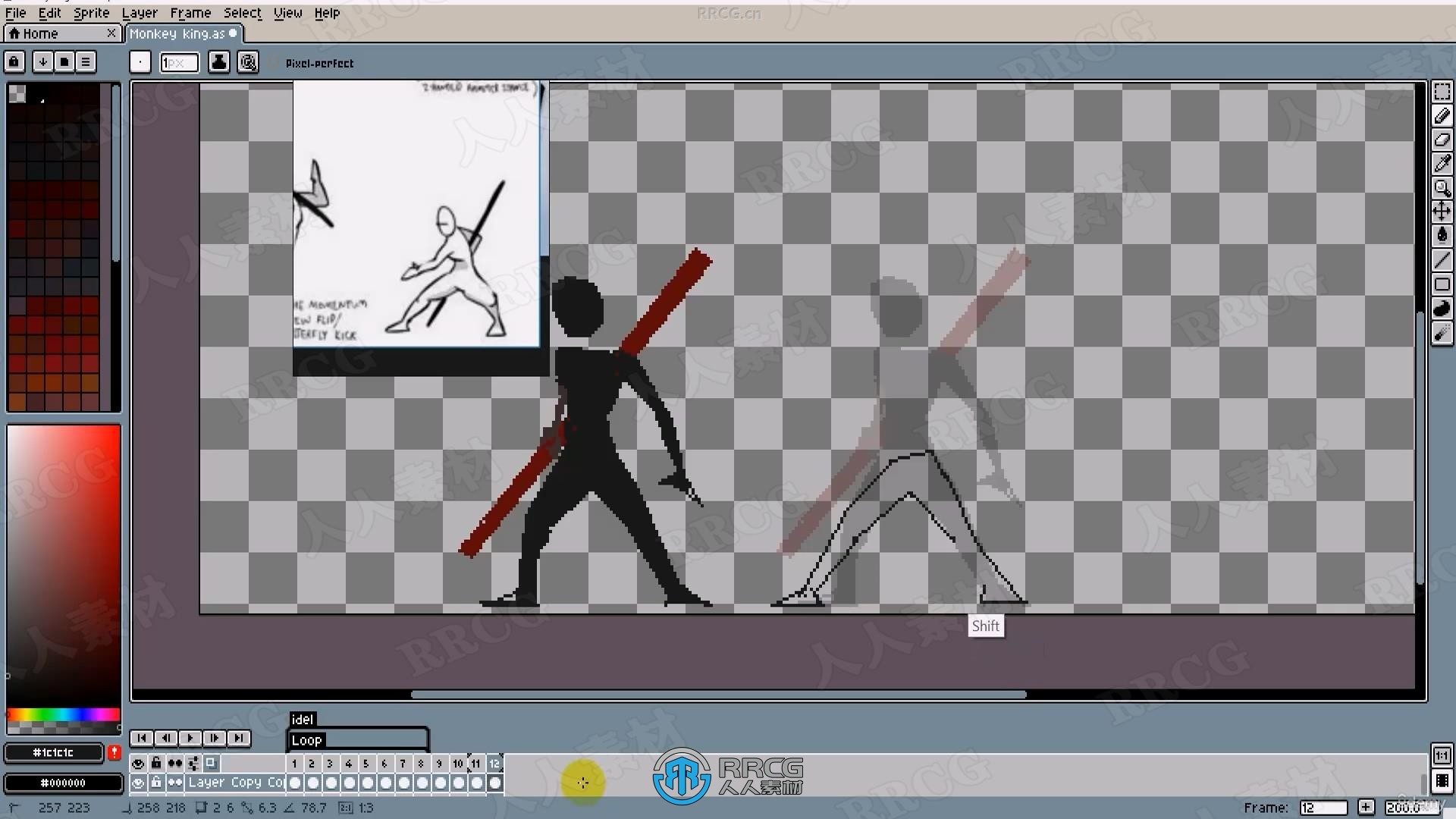The image size is (1456, 819).
Task: Toggle visibility of all layers in timeline header
Action: coord(138,764)
